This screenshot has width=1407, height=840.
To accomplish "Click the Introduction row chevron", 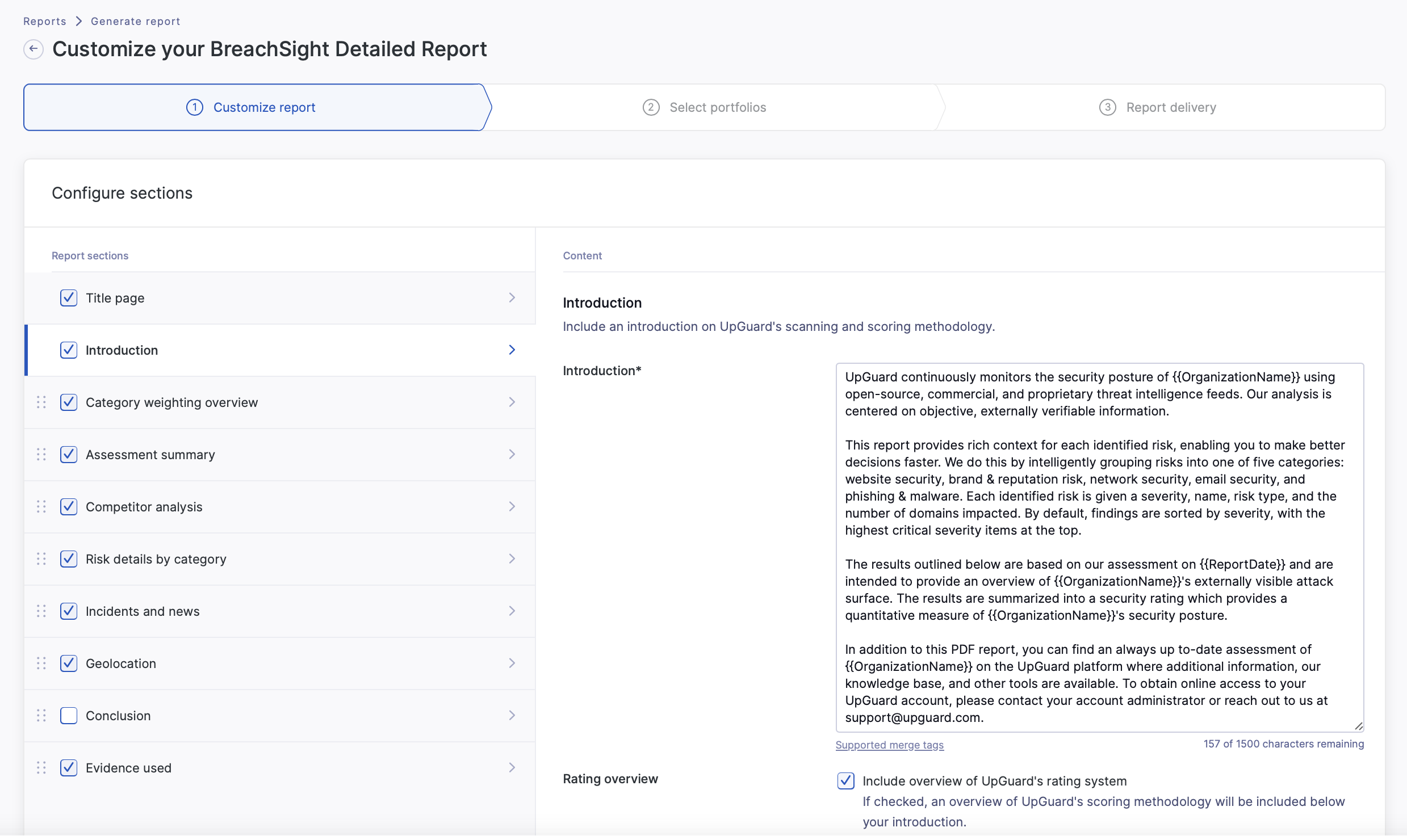I will coord(512,350).
